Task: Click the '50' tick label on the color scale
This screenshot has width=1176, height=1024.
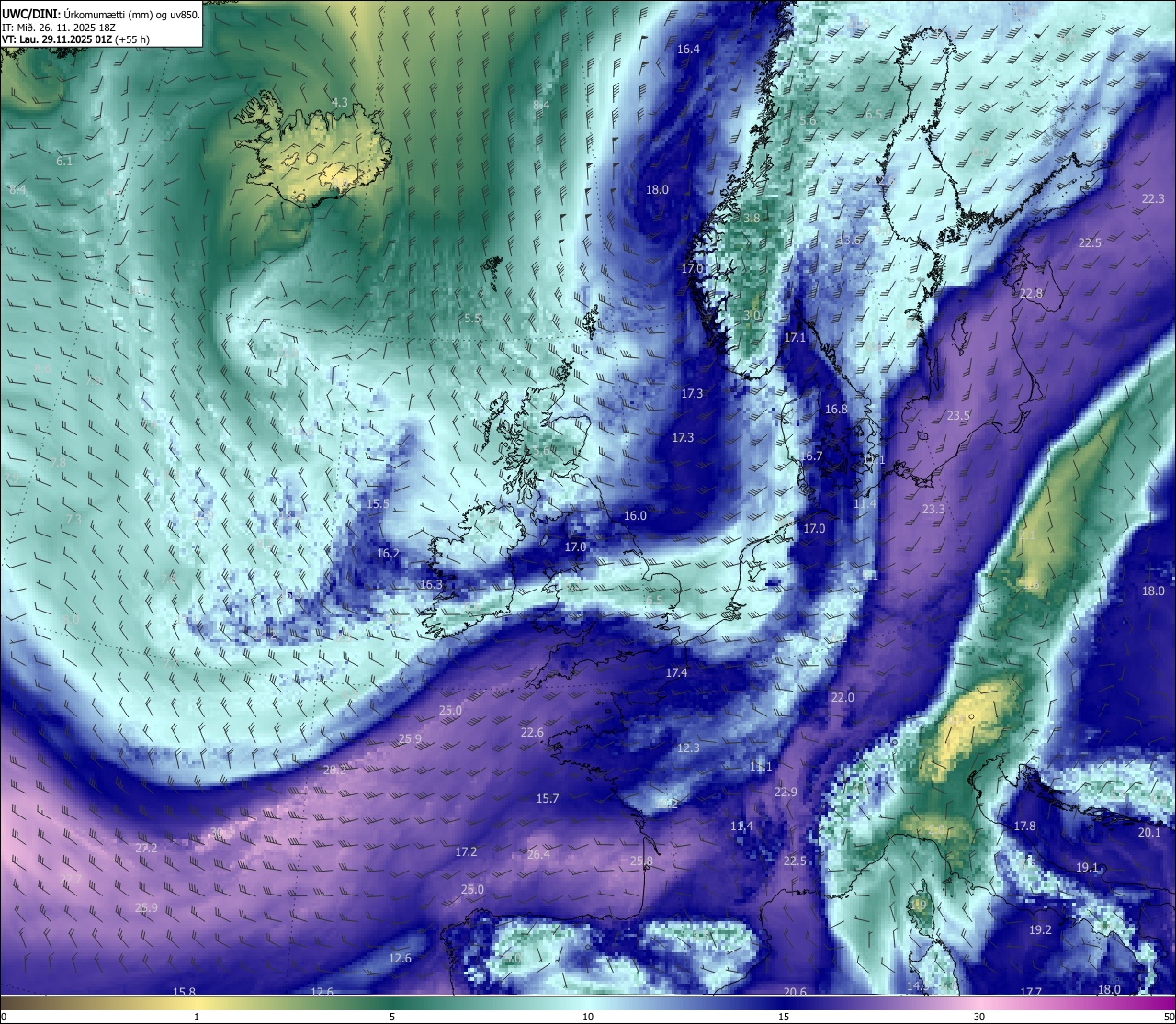Action: point(1169,1017)
